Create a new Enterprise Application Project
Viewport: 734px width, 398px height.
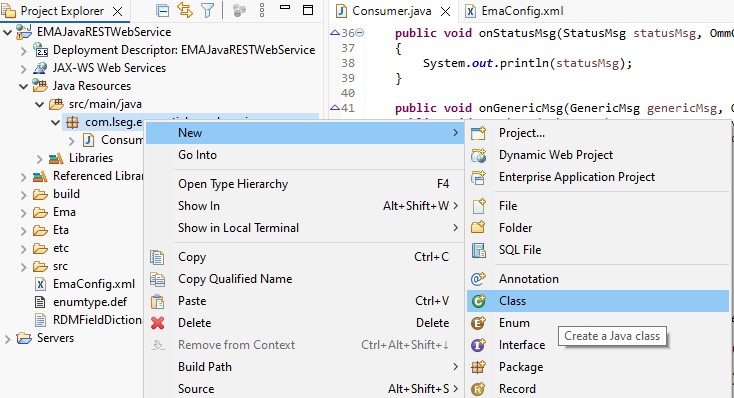click(598, 177)
